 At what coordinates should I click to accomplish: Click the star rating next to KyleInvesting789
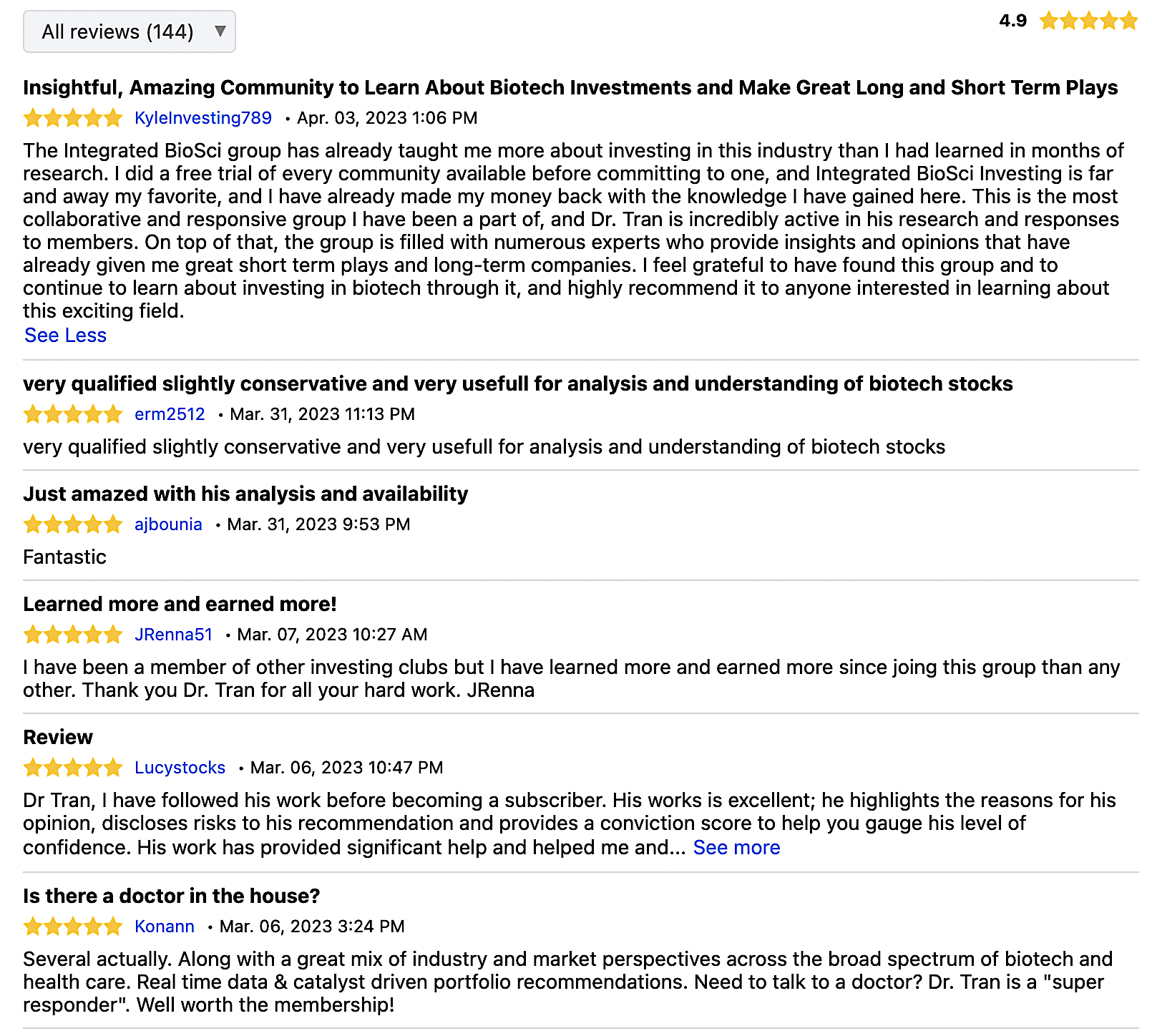73,118
